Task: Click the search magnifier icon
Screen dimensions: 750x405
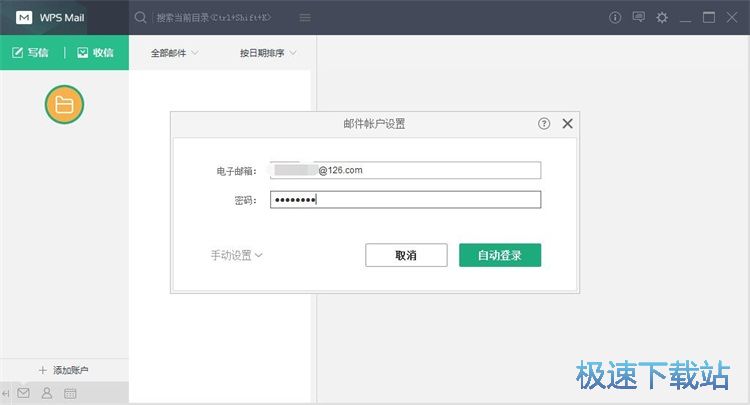Action: click(x=140, y=18)
